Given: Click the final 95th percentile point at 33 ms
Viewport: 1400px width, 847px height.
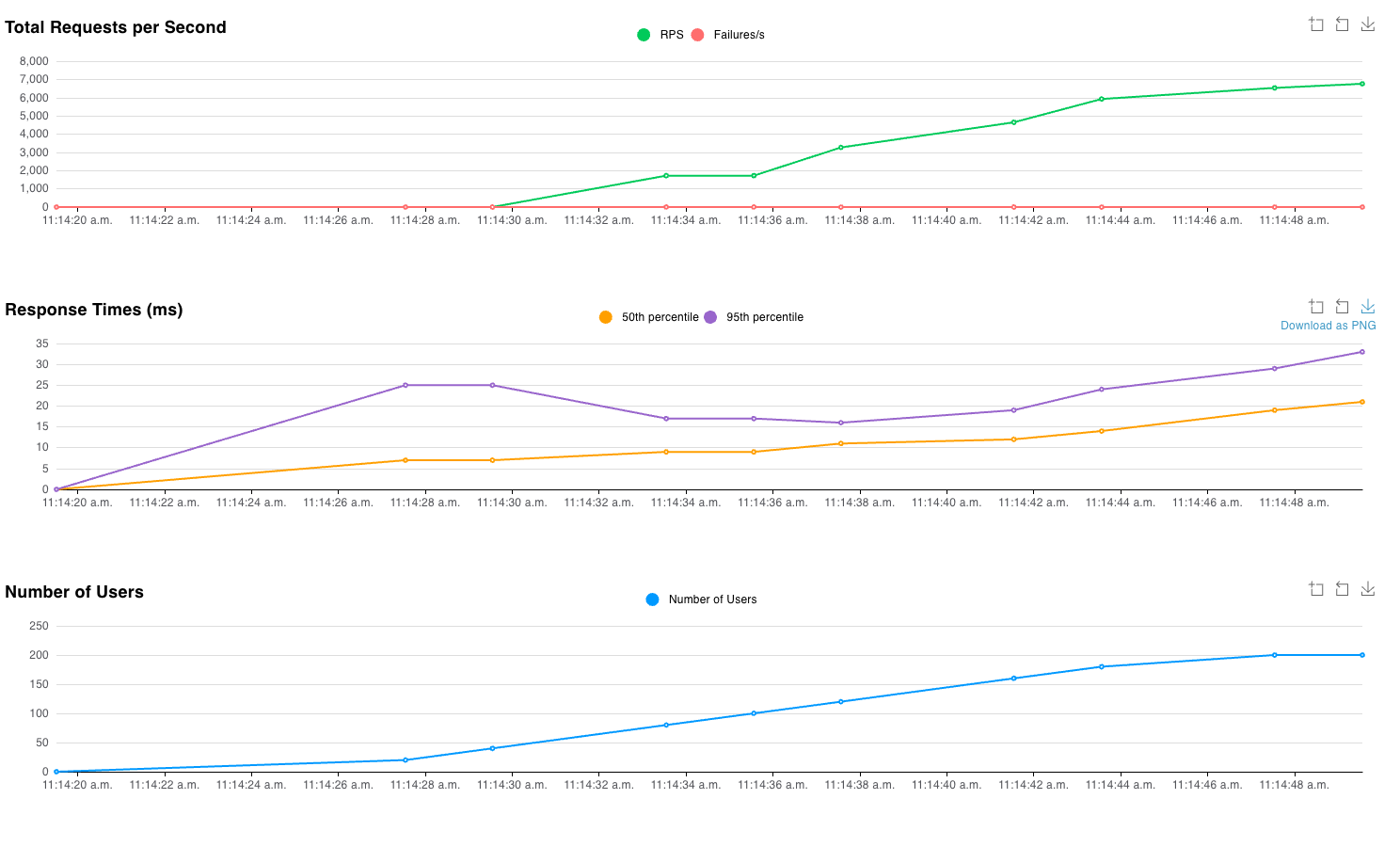Looking at the screenshot, I should tap(1361, 352).
